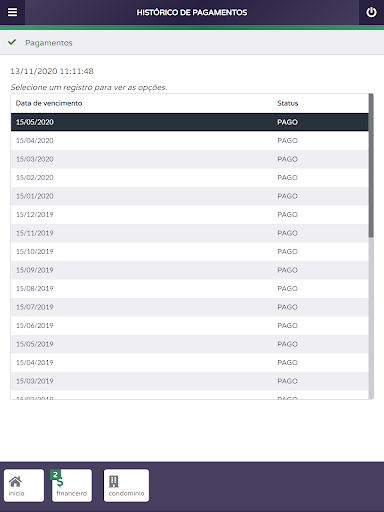Select the 15/09/2019 payment record
384x512 pixels.
point(190,270)
